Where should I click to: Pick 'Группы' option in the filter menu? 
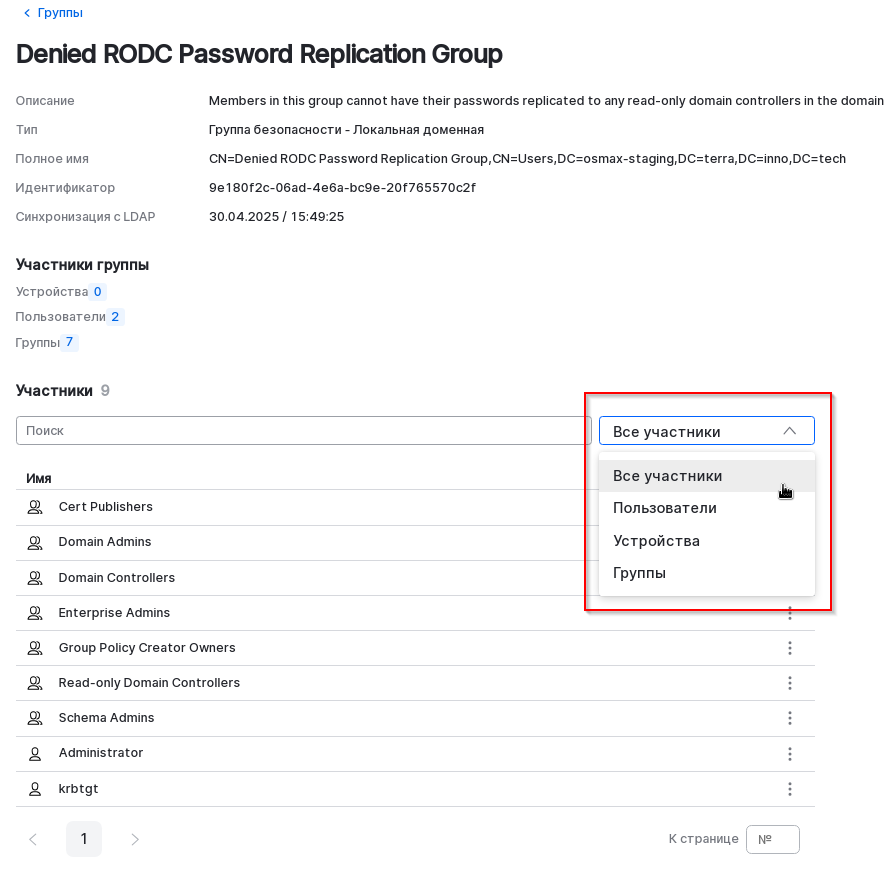pyautogui.click(x=640, y=573)
